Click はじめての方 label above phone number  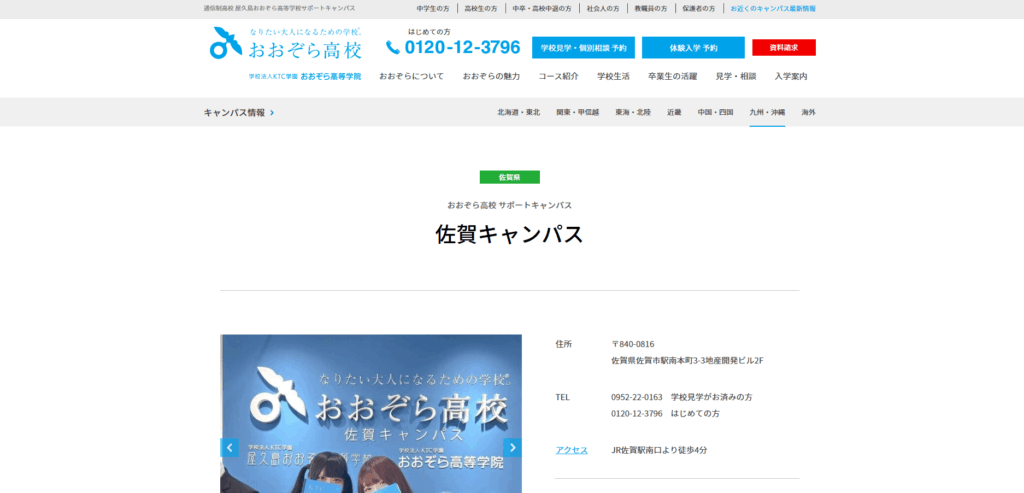point(429,31)
